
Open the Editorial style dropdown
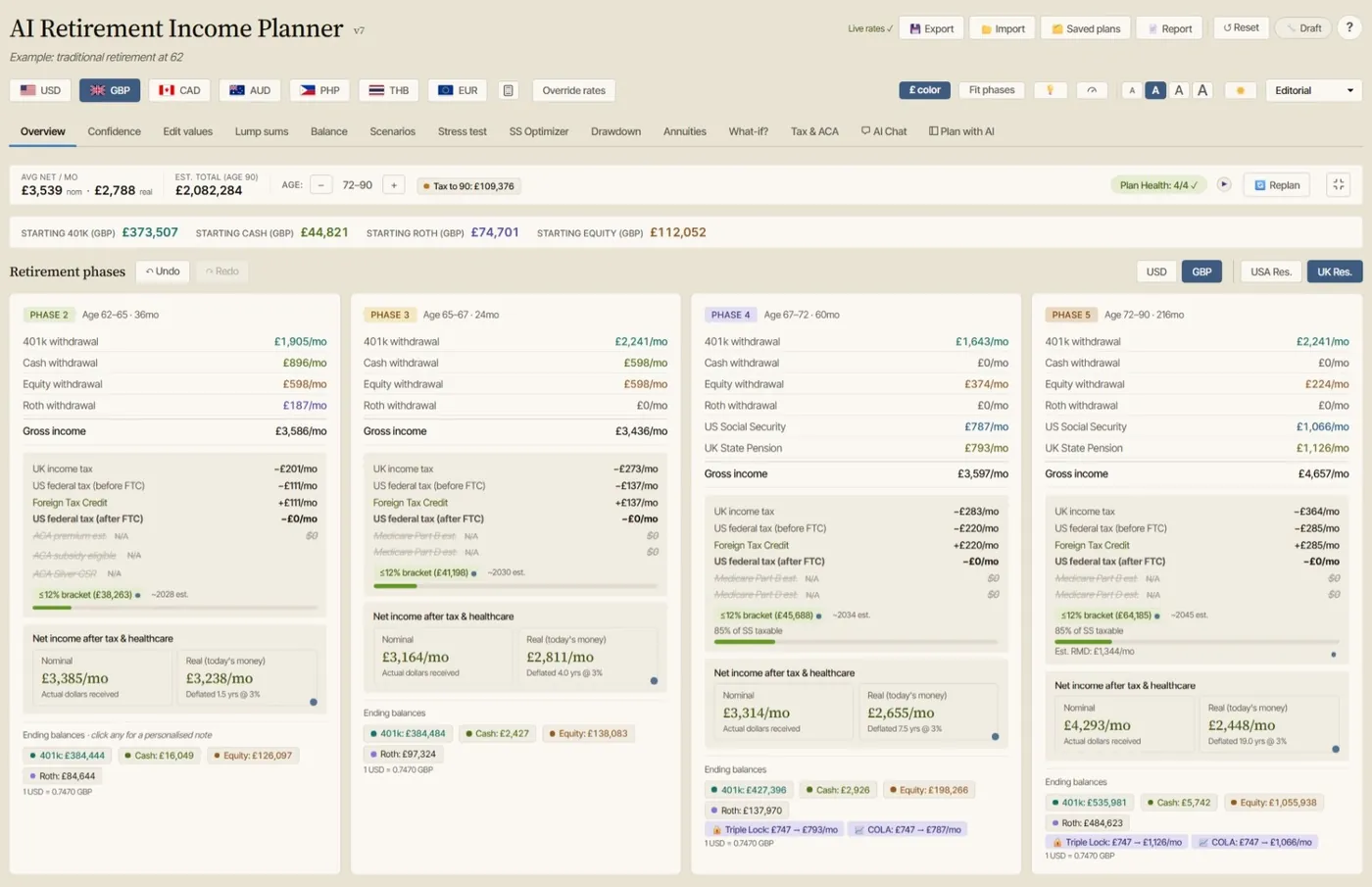point(1313,90)
